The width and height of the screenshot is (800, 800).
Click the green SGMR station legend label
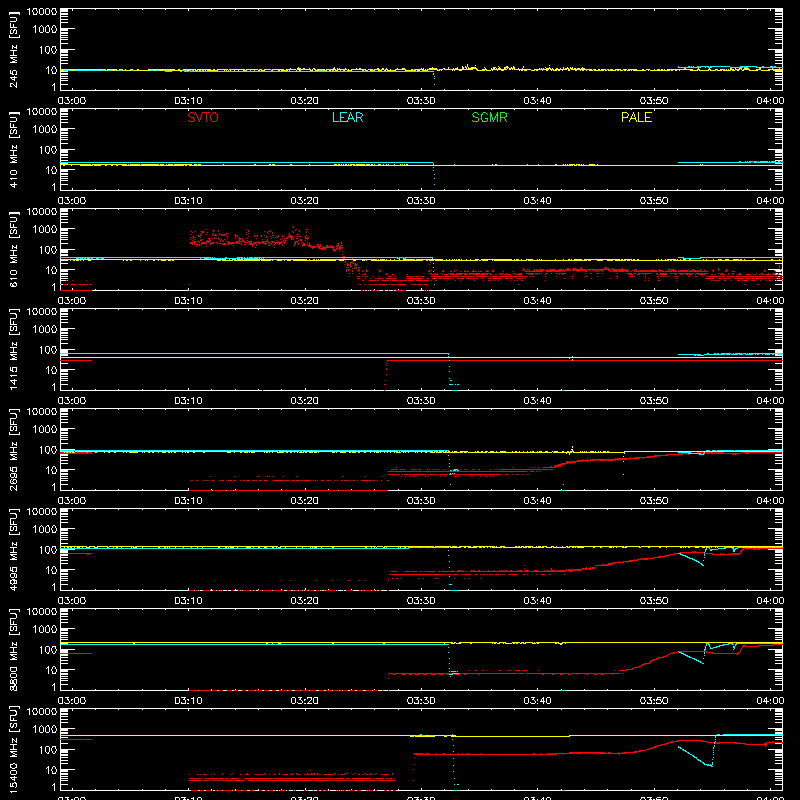tap(489, 117)
